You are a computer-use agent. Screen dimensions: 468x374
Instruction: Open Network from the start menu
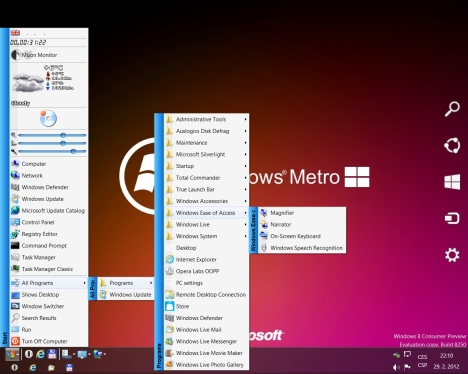pyautogui.click(x=49, y=175)
